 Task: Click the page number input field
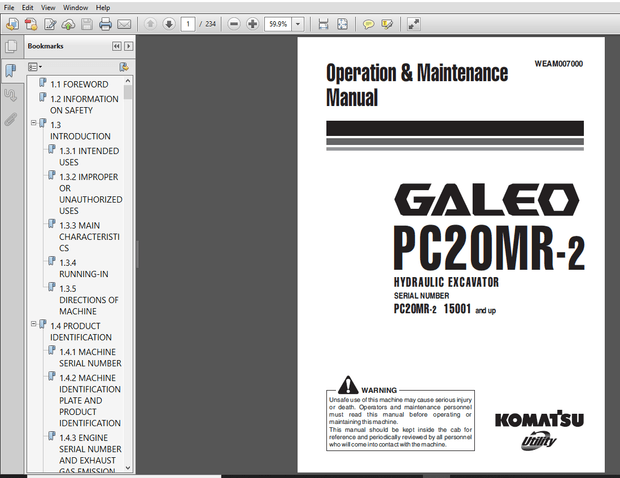point(188,24)
